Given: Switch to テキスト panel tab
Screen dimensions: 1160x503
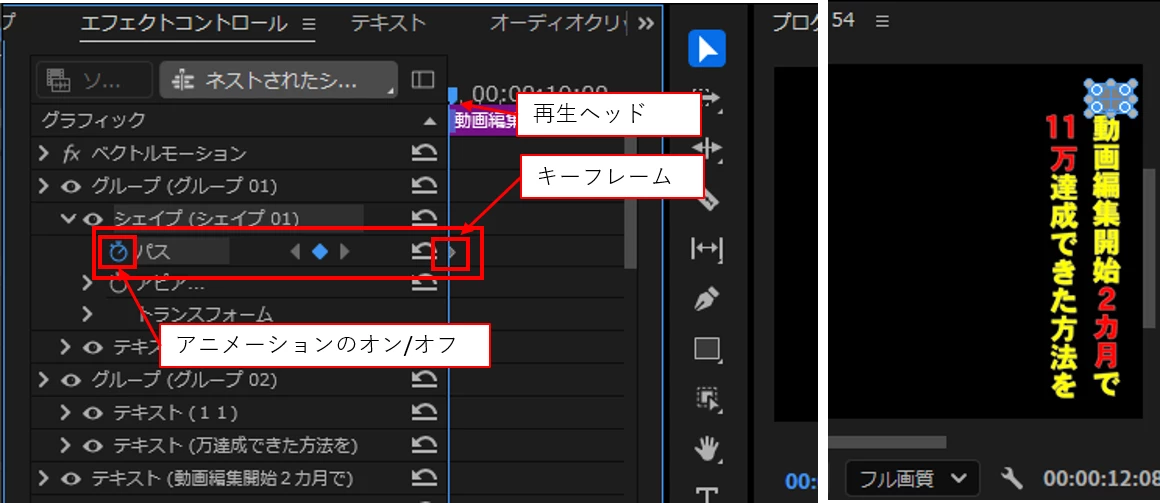Looking at the screenshot, I should (388, 24).
